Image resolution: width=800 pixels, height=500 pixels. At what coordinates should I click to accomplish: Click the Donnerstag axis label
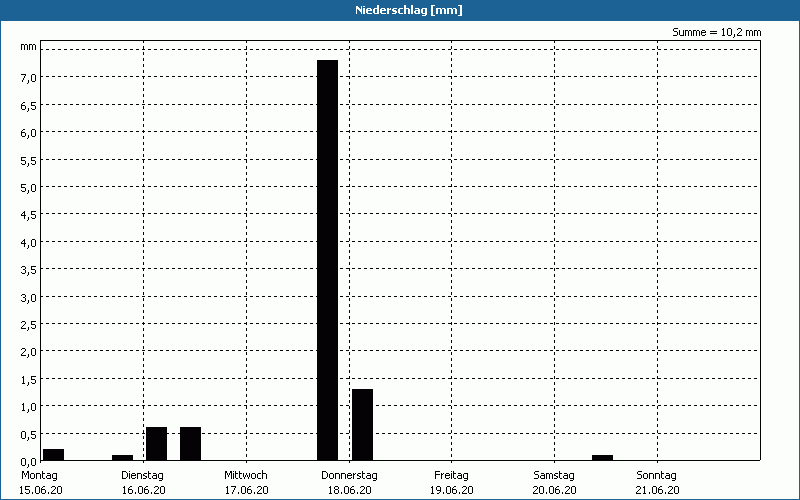349,476
